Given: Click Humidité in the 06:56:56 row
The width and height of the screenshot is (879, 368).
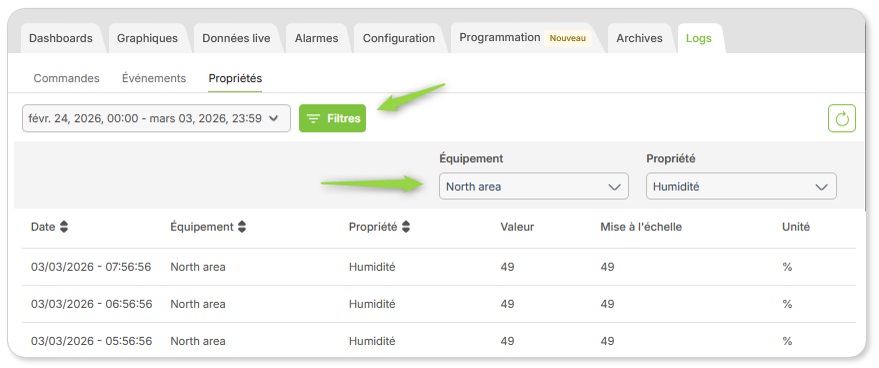Looking at the screenshot, I should tap(372, 304).
